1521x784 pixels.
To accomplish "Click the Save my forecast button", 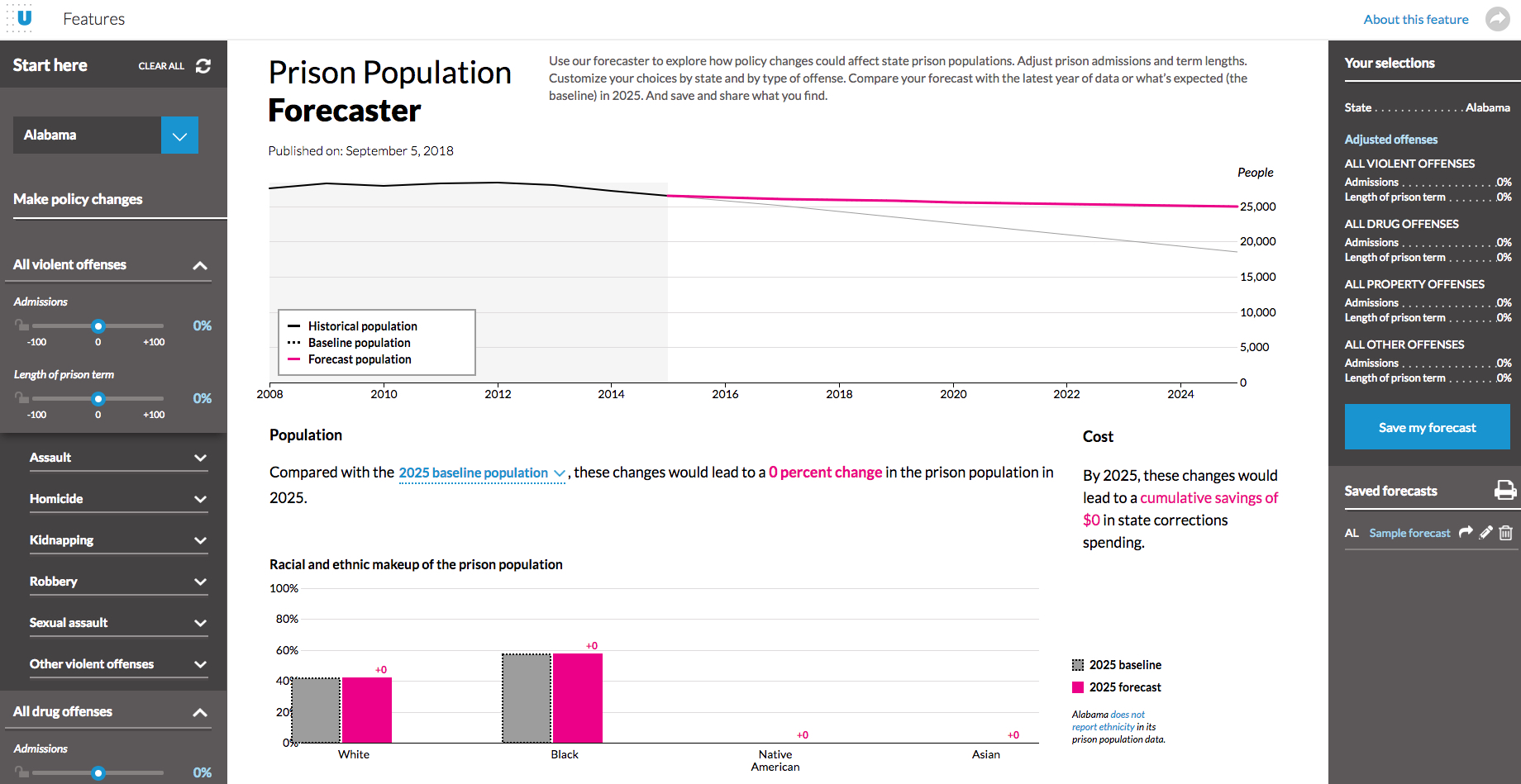I will click(x=1427, y=427).
